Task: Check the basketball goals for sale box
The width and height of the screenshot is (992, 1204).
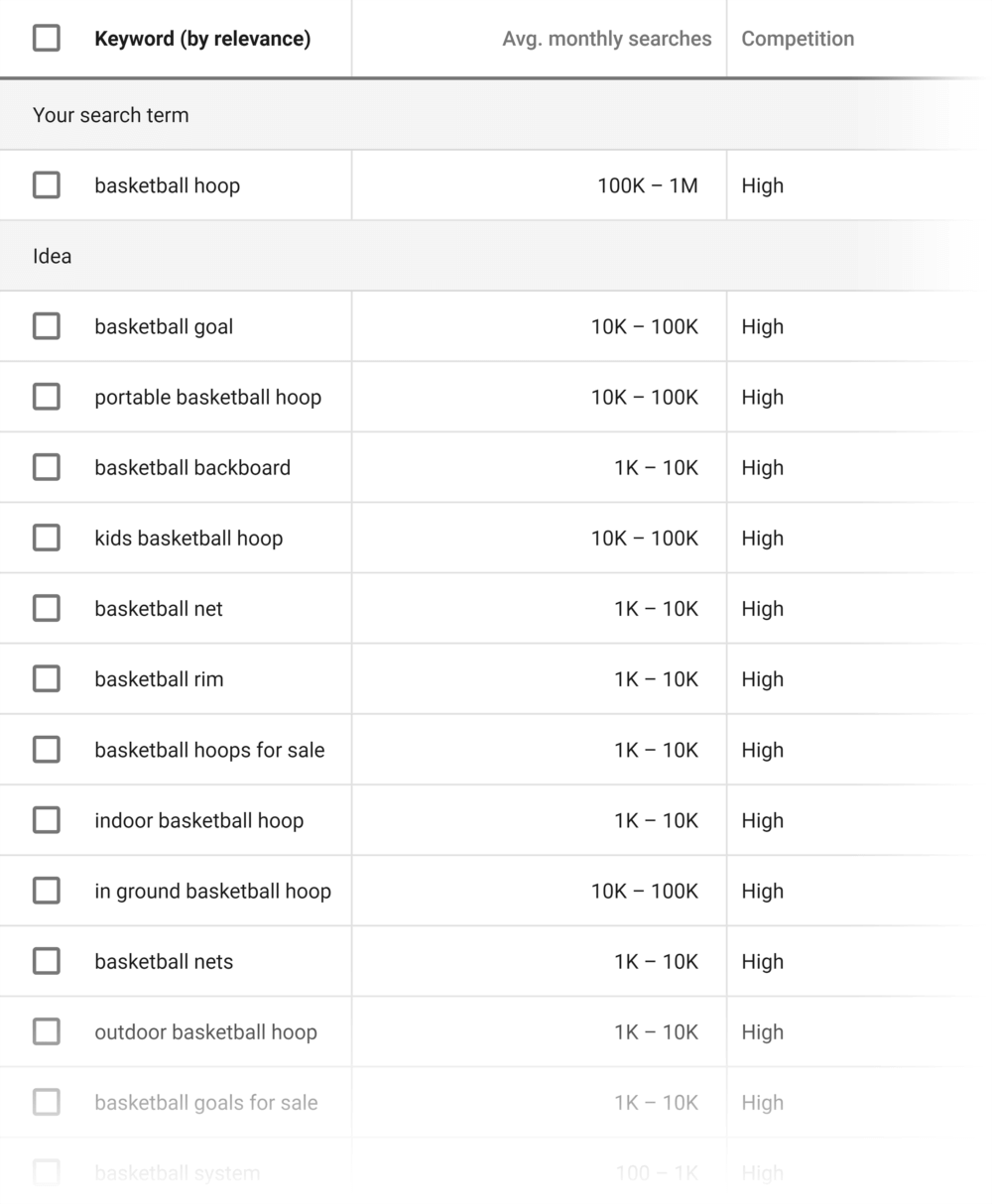Action: (46, 1102)
